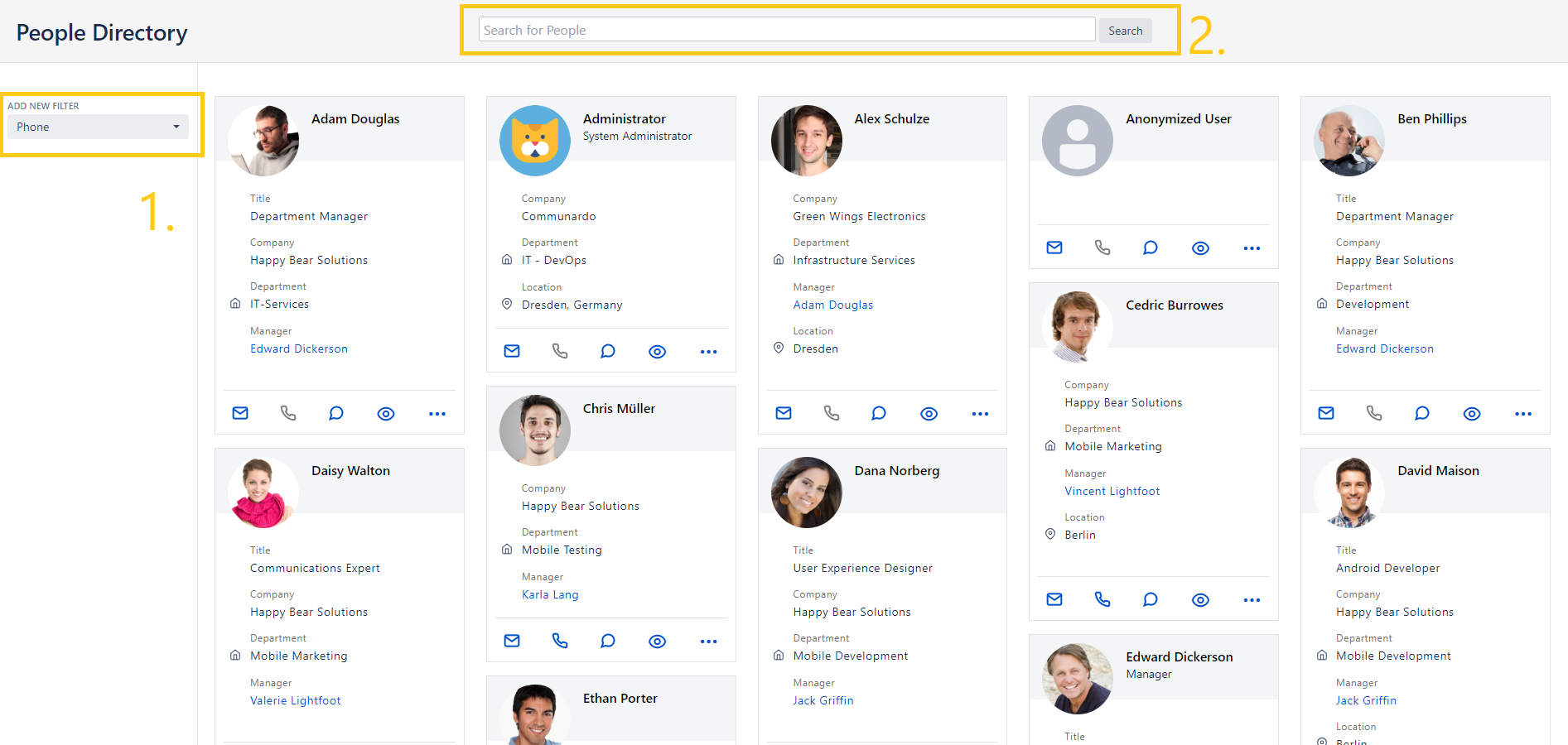Click the more options dots on Ben Phillips's card

tap(1522, 413)
